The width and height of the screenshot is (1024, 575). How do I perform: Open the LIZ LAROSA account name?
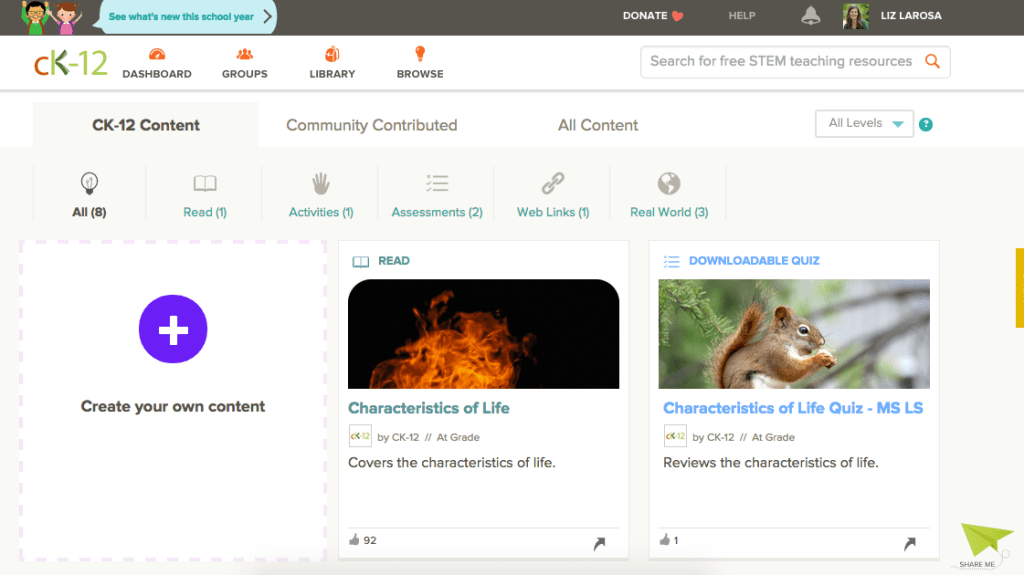[x=911, y=16]
